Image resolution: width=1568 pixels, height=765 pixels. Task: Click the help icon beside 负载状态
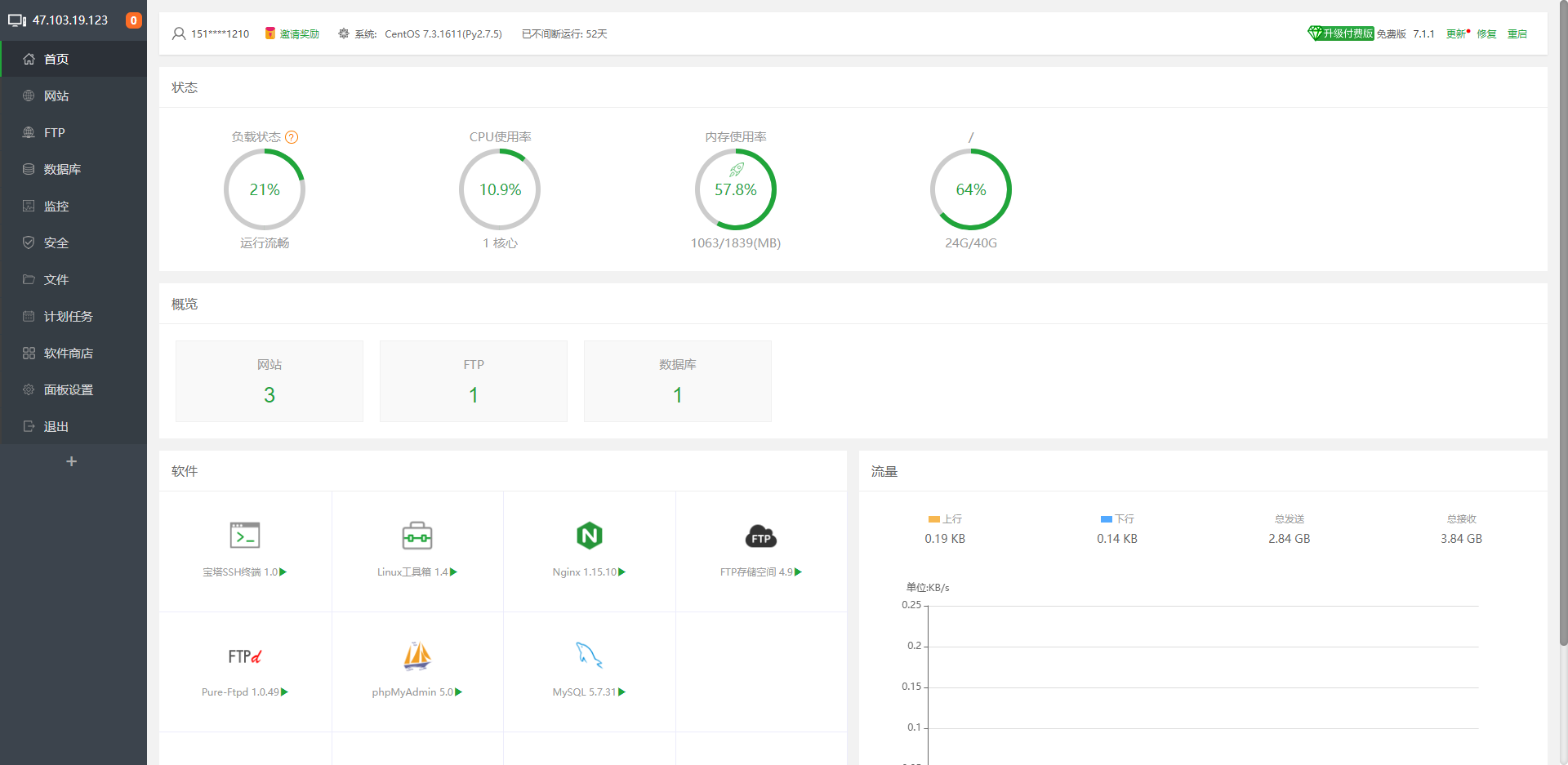[x=292, y=137]
